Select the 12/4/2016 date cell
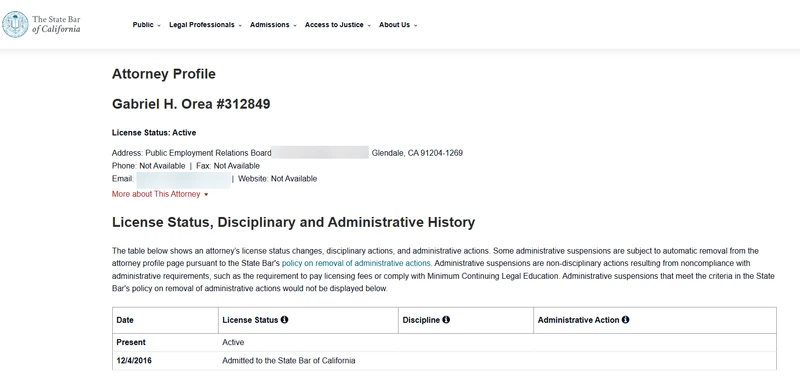This screenshot has width=800, height=387. (x=134, y=360)
